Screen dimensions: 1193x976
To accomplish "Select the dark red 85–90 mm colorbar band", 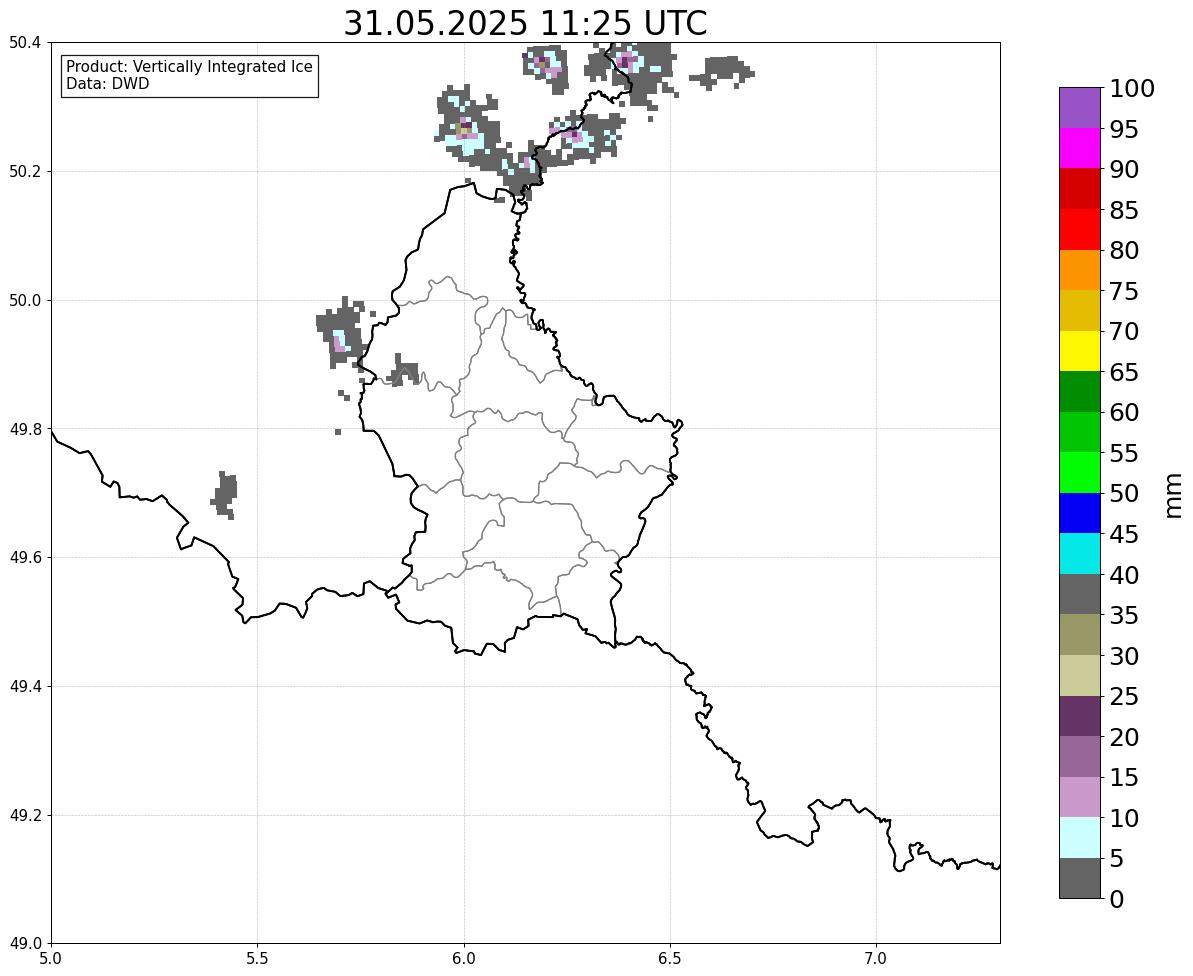I will [1080, 189].
